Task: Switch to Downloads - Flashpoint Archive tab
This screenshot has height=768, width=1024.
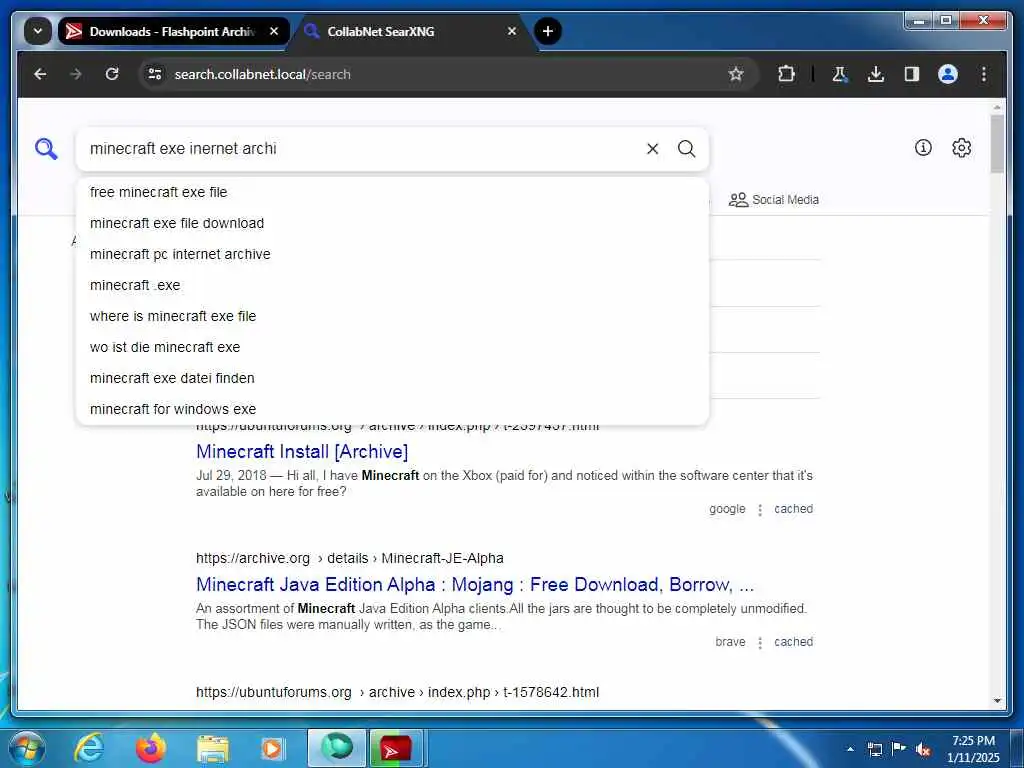Action: [172, 31]
